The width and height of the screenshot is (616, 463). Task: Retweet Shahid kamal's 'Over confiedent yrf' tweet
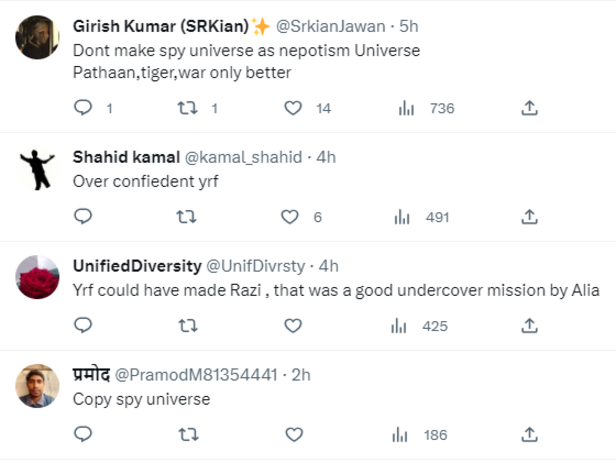click(x=187, y=217)
